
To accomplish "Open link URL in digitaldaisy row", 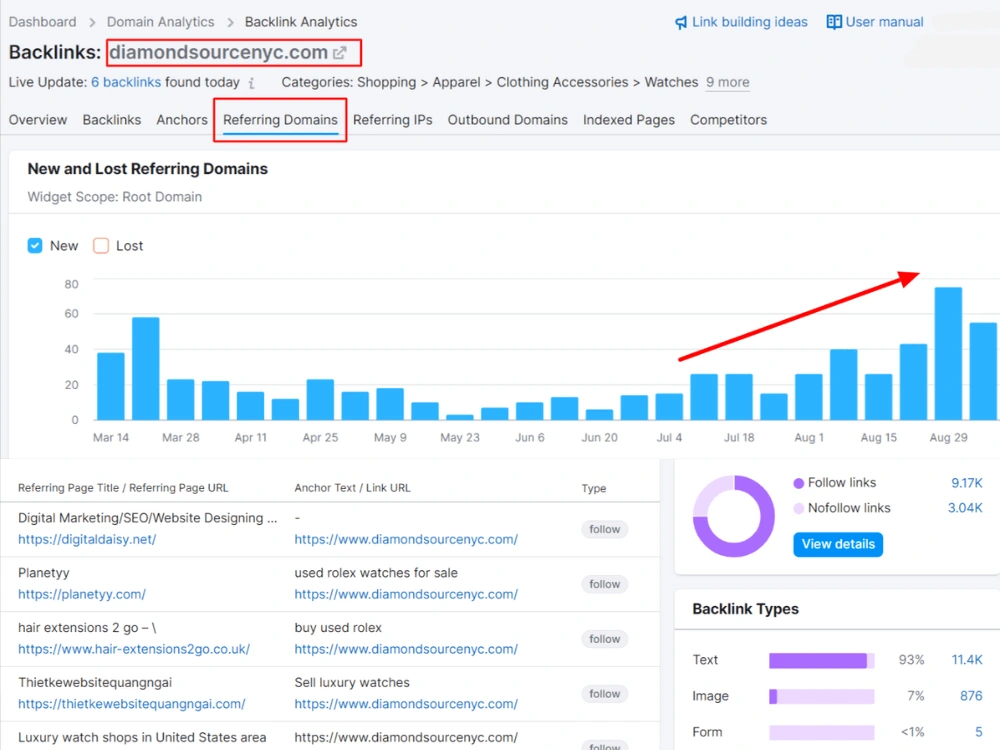I will click(406, 540).
